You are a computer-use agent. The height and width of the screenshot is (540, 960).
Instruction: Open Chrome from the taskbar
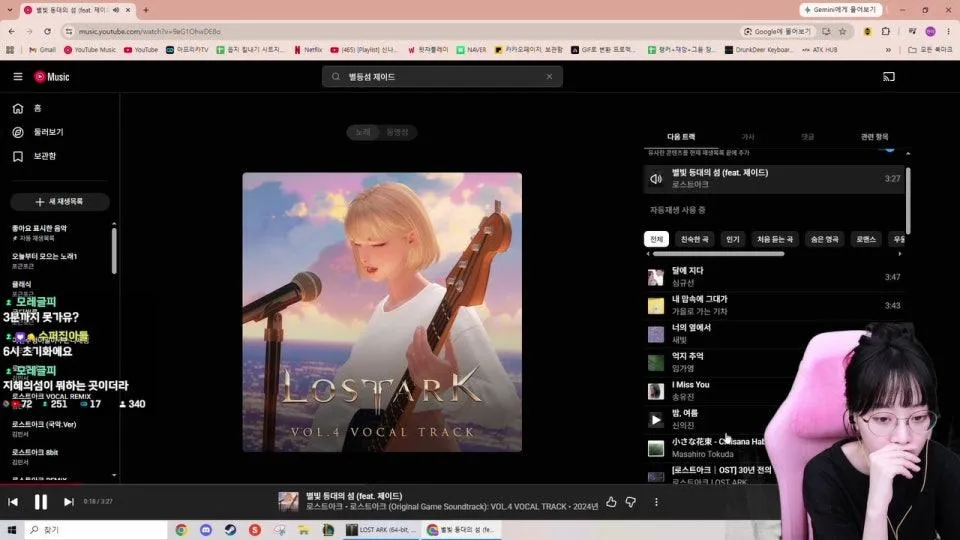click(x=181, y=530)
